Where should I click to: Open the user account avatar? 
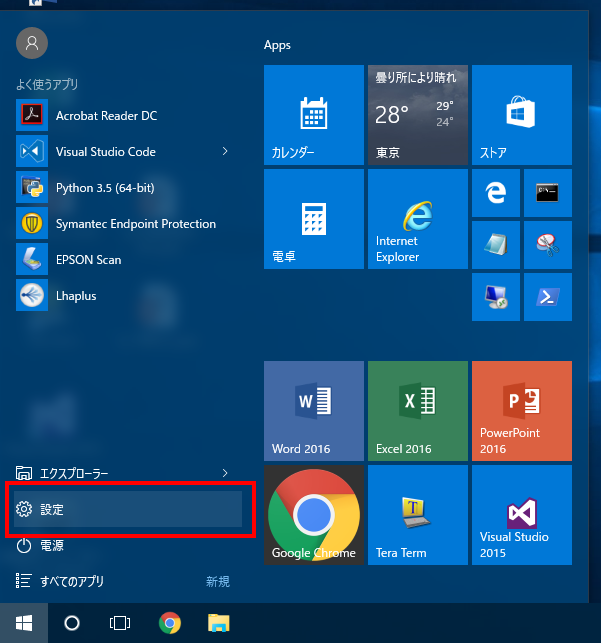click(32, 43)
